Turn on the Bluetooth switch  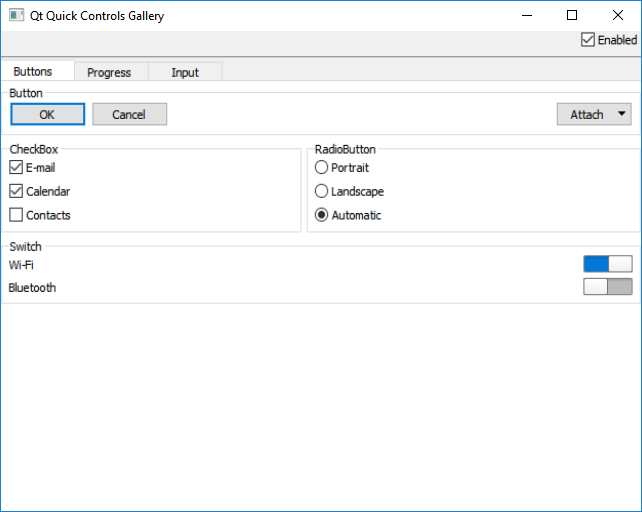tap(608, 287)
